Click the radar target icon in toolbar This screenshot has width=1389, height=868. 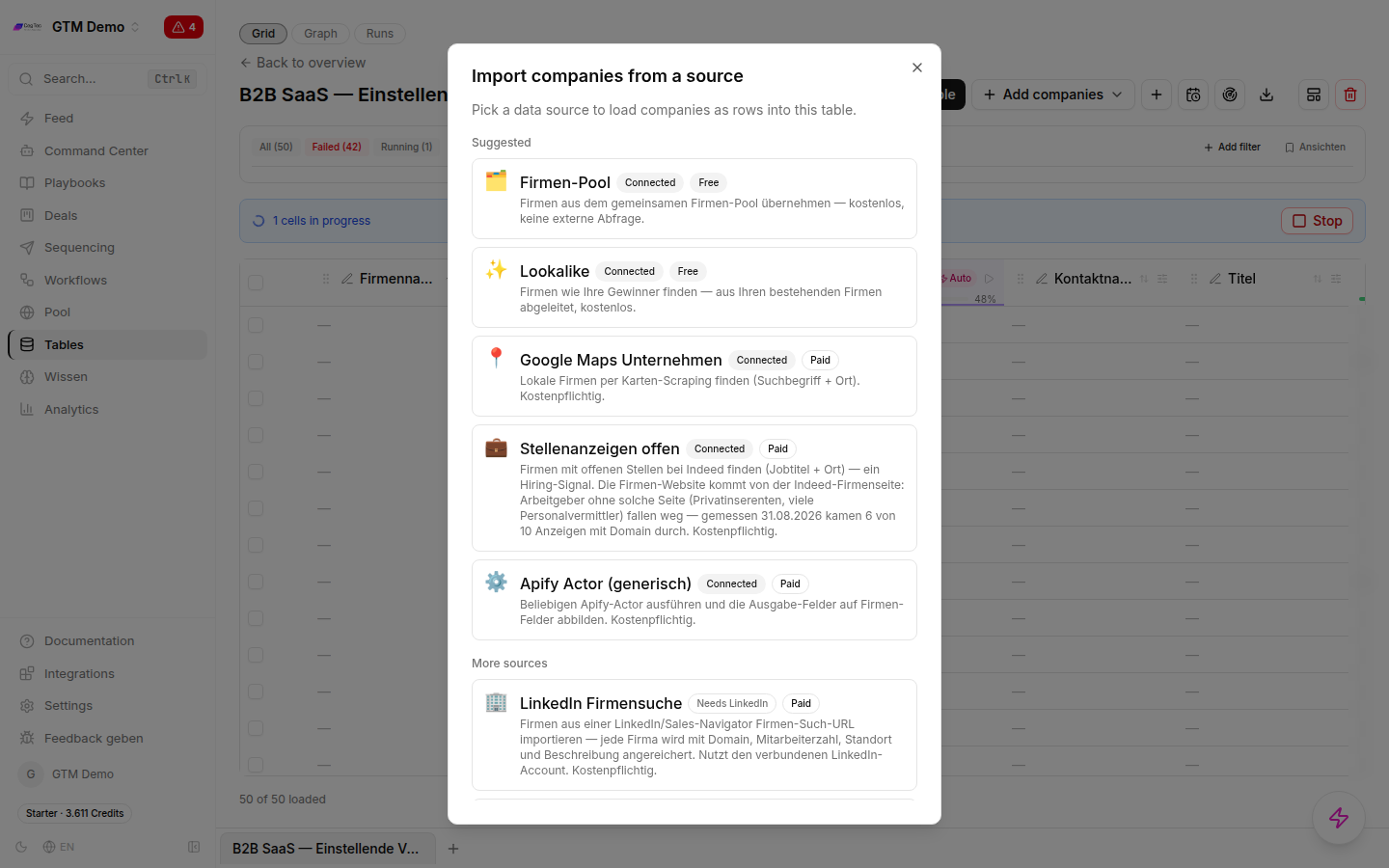[1230, 95]
